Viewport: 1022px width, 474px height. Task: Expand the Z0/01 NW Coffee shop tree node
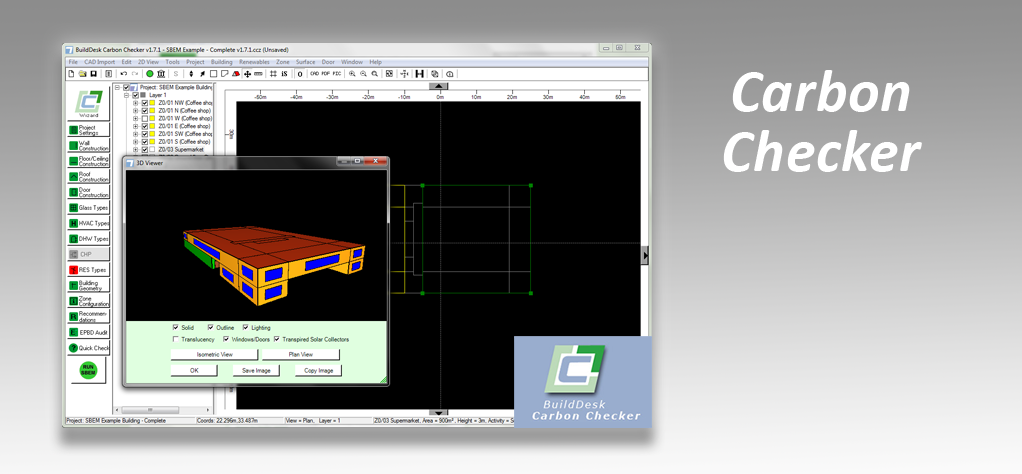point(135,102)
